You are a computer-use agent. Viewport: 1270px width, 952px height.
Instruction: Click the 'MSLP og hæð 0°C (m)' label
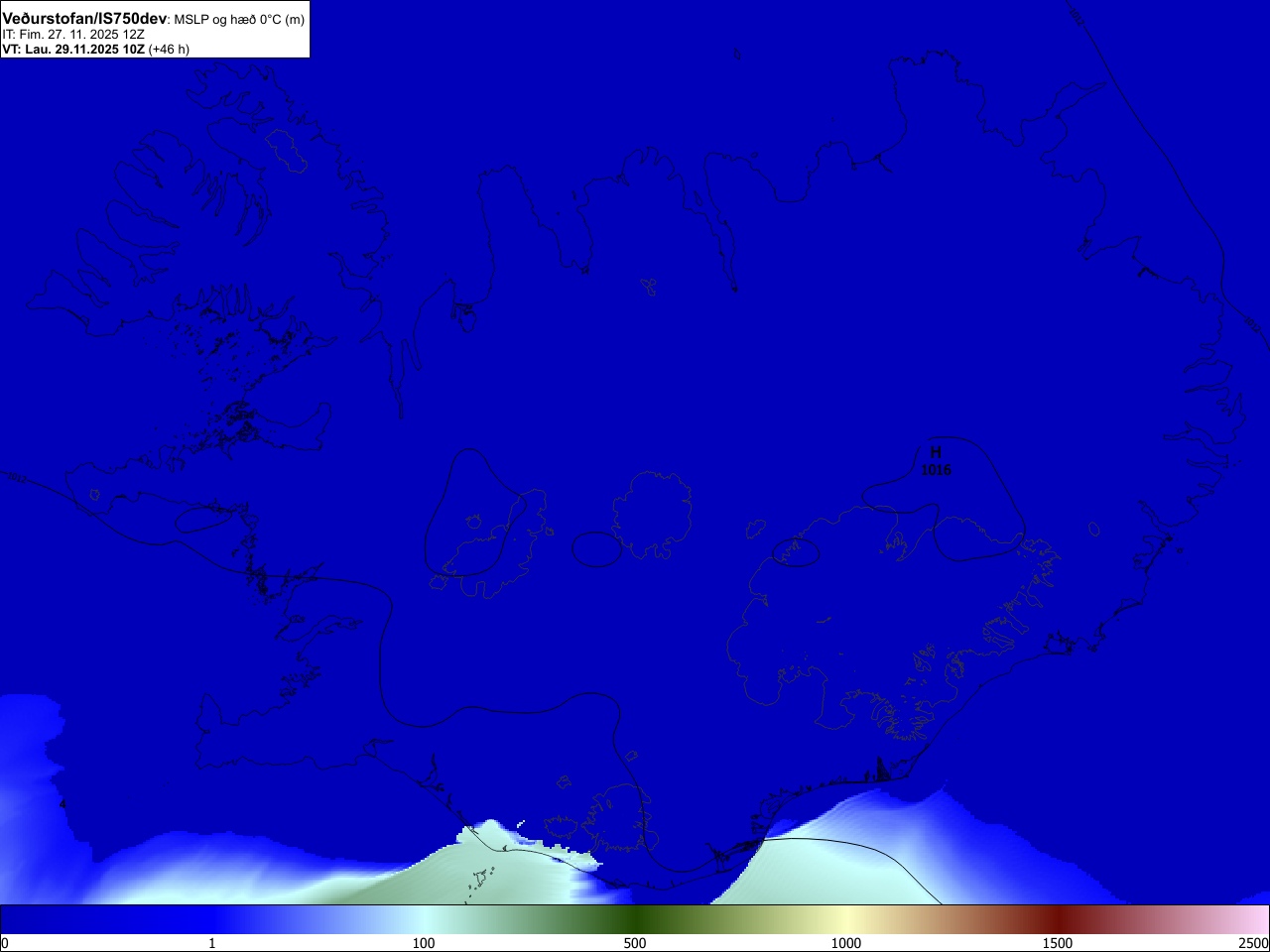[x=239, y=20]
